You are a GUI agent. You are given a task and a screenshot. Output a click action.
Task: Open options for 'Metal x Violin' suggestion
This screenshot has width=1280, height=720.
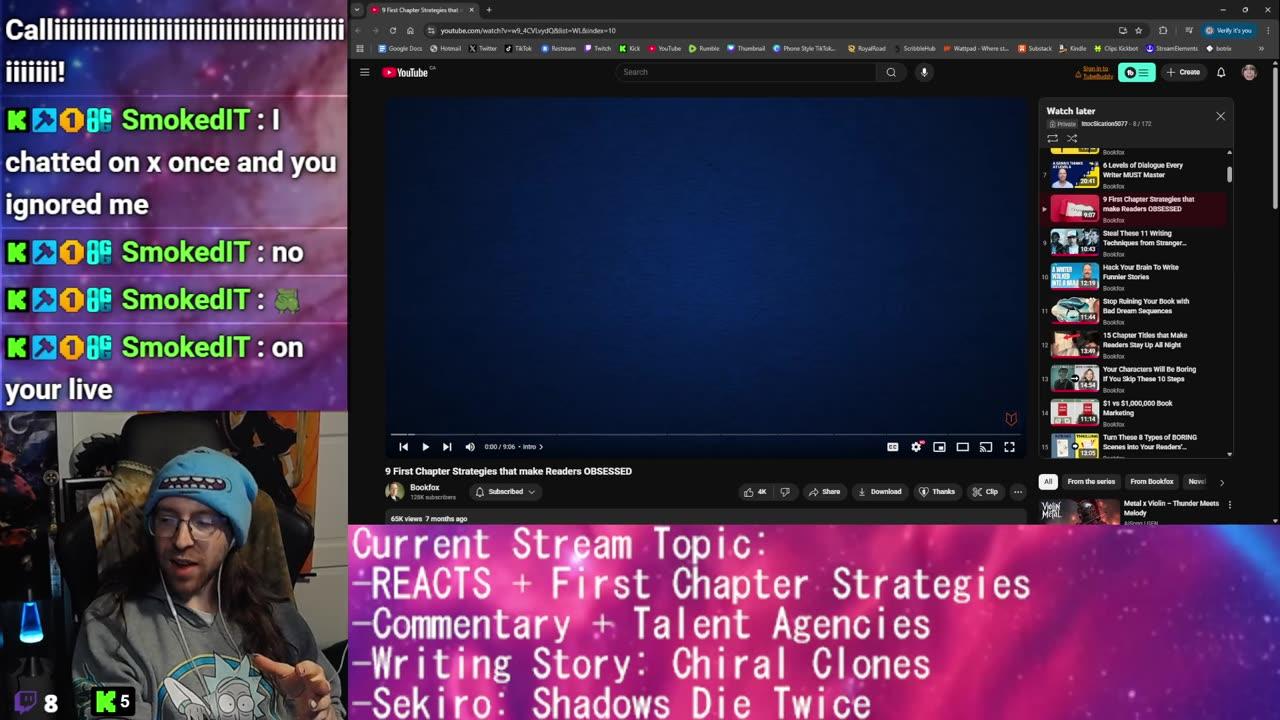(1230, 505)
